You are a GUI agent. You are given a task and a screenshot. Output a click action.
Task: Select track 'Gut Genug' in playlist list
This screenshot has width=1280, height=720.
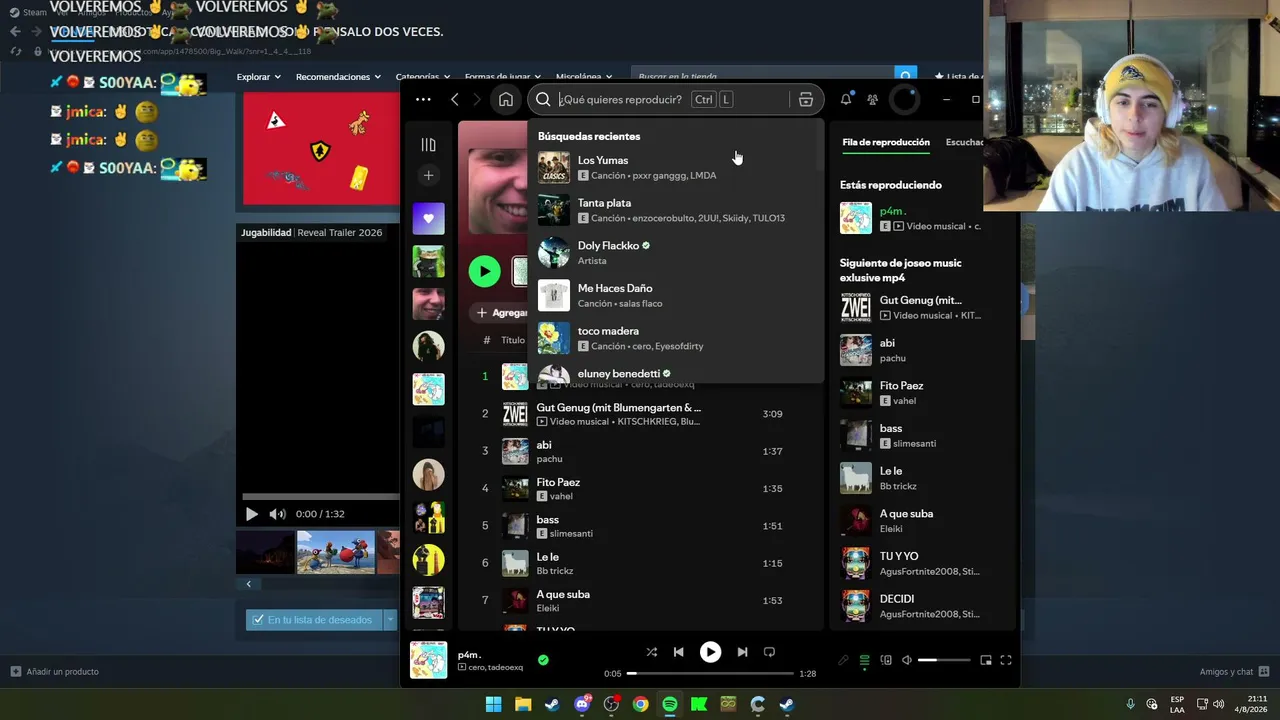642,414
